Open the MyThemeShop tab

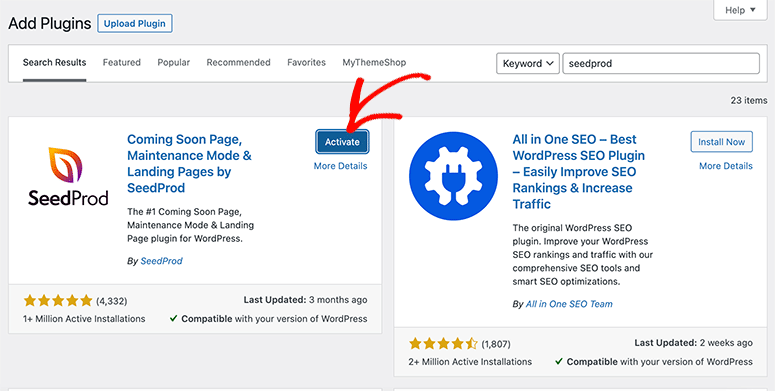coord(374,63)
